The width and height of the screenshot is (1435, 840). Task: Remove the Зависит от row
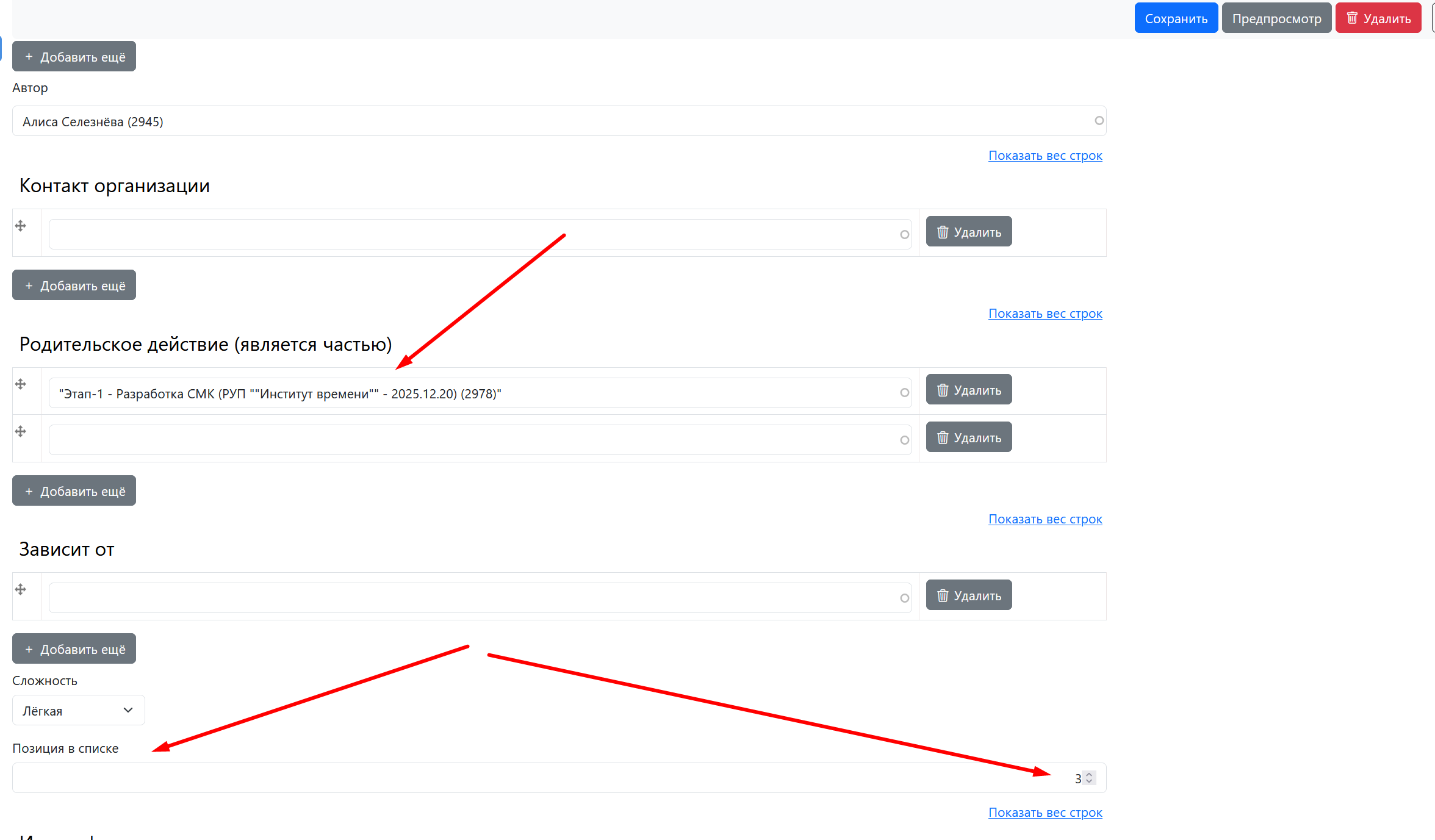[968, 595]
